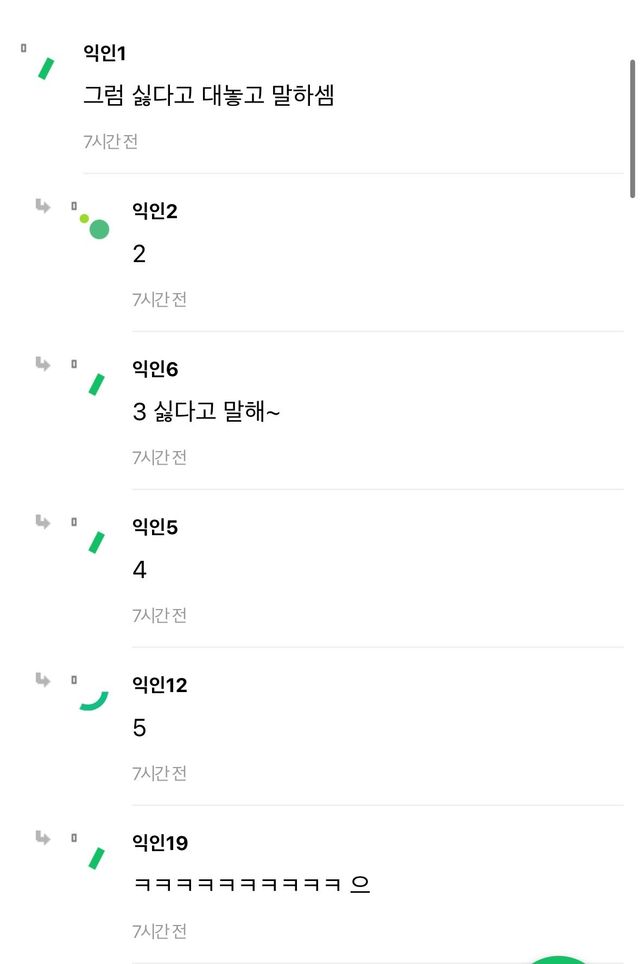This screenshot has width=640, height=964.
Task: Click the username 익인2
Action: point(154,211)
